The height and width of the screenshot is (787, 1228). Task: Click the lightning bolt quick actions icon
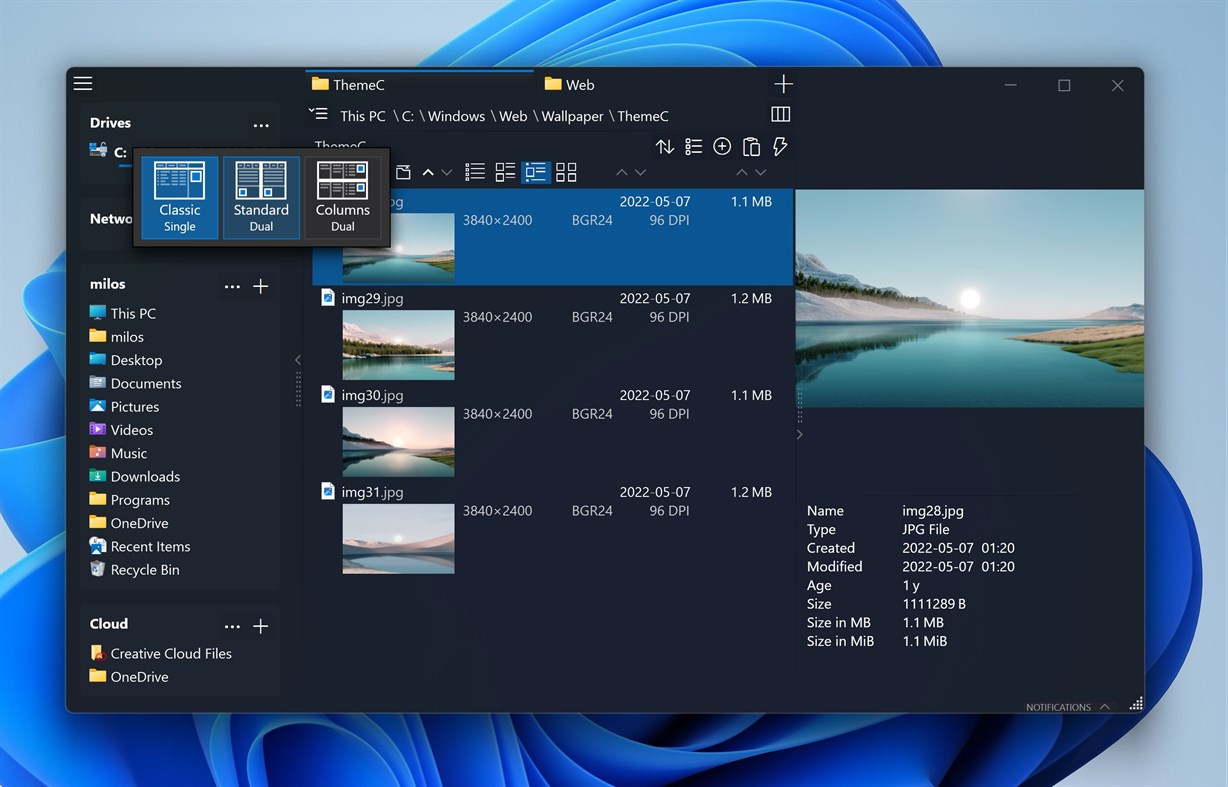[x=781, y=147]
